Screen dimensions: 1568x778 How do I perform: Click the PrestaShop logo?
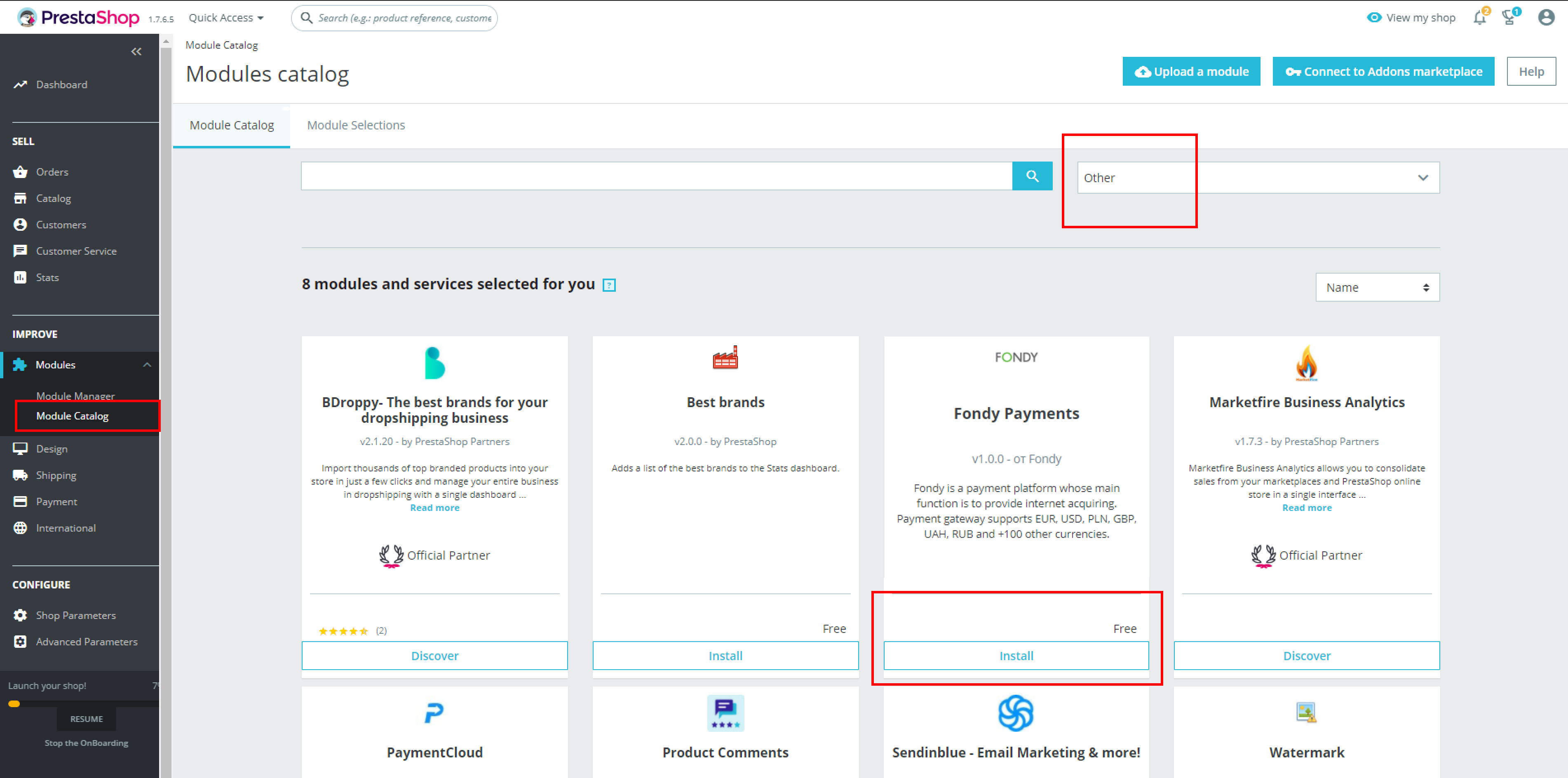point(78,18)
